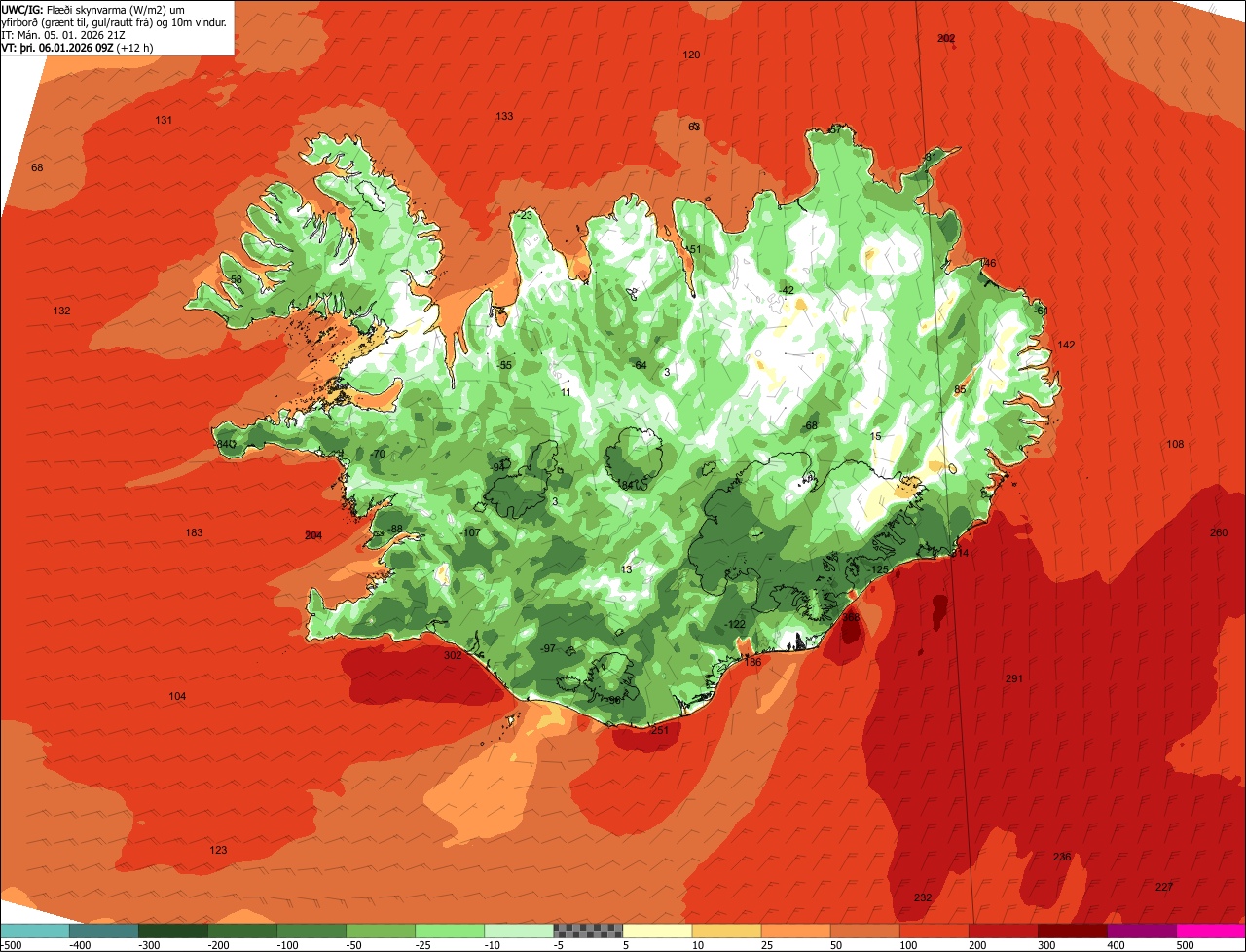1246x952 pixels.
Task: Click the magenta legend swatch after 500
Action: pyautogui.click(x=1211, y=931)
